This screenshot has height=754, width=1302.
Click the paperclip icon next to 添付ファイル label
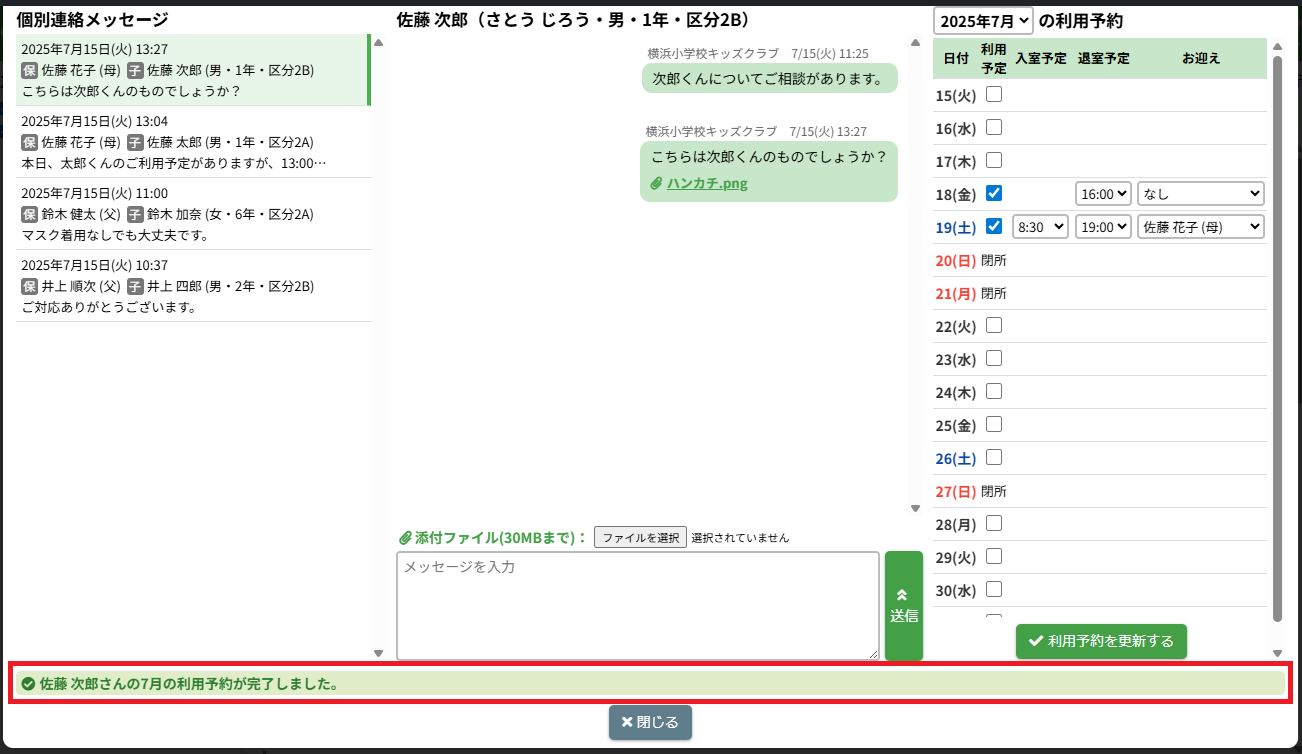[x=405, y=537]
